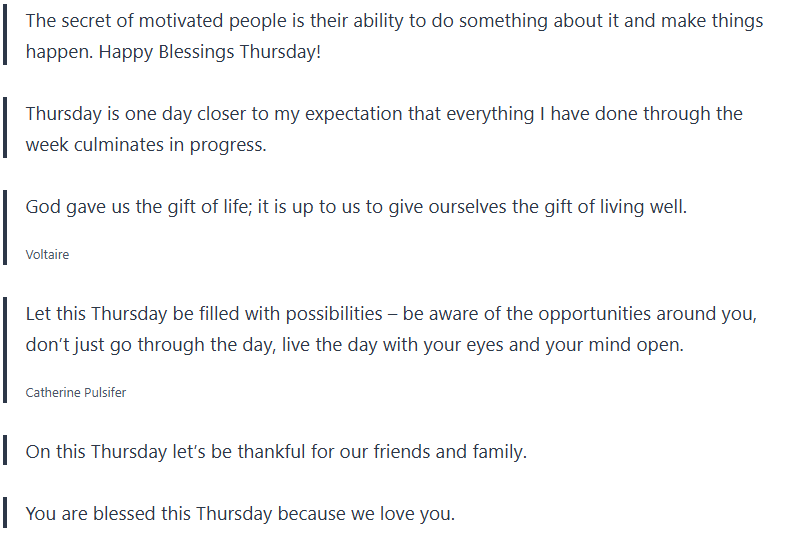Screen dimensions: 803x534
Task: Click the Voltaire author name
Action: (47, 255)
